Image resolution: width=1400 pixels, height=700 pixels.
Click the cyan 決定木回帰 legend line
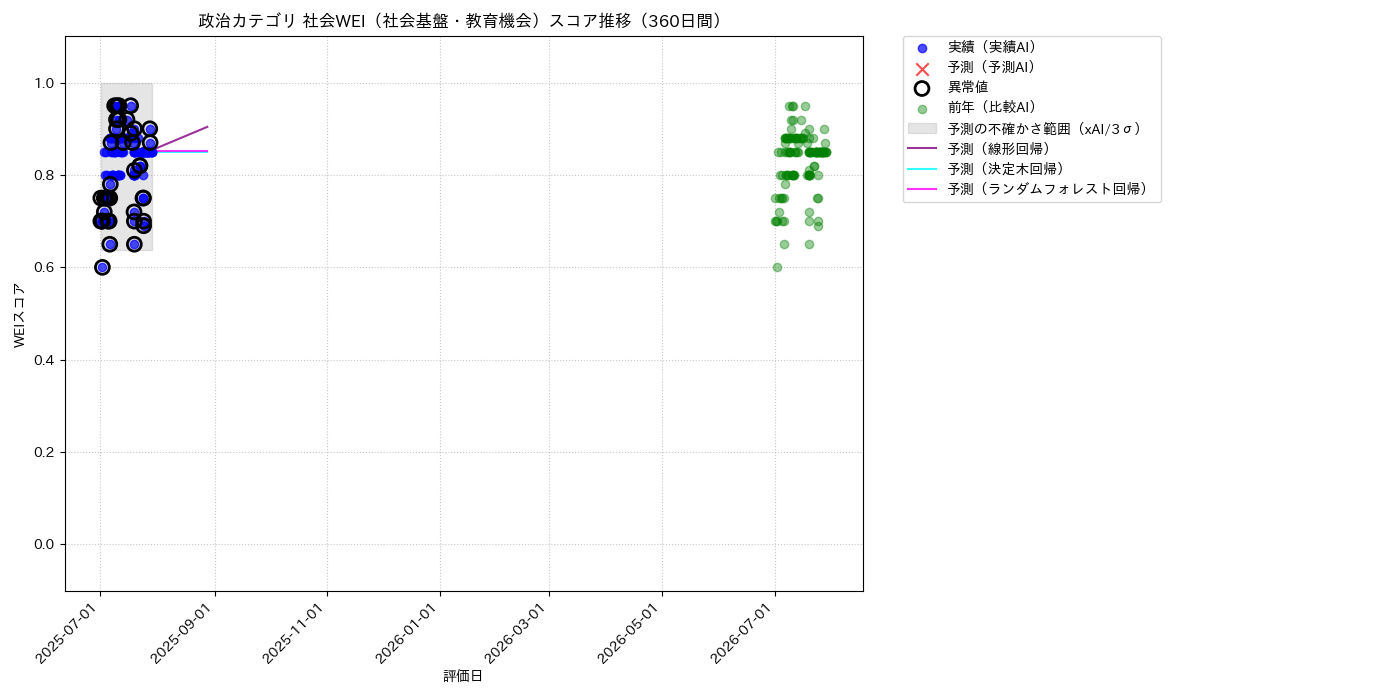tap(922, 169)
